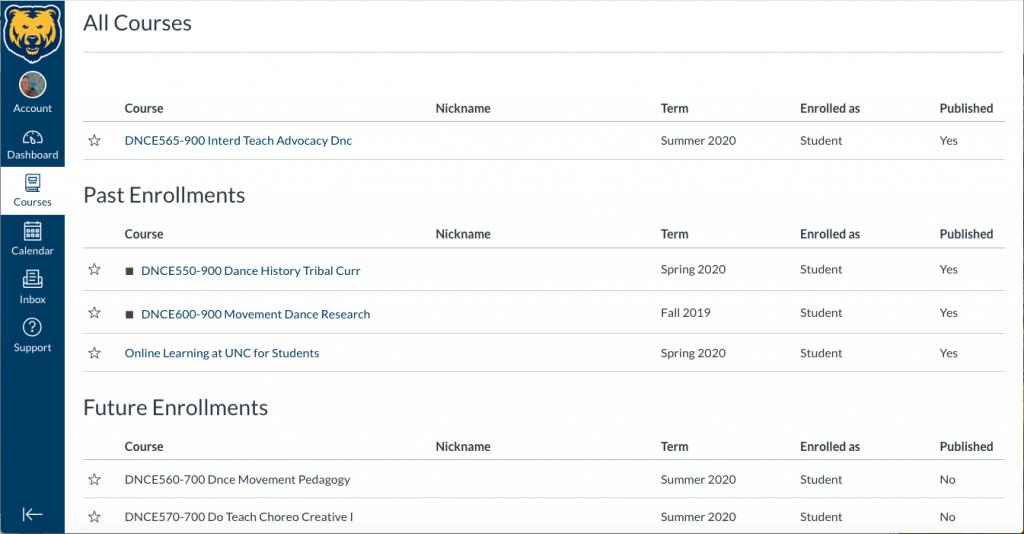Click Published Yes for DNCE600-900
Image resolution: width=1024 pixels, height=534 pixels.
(x=949, y=313)
